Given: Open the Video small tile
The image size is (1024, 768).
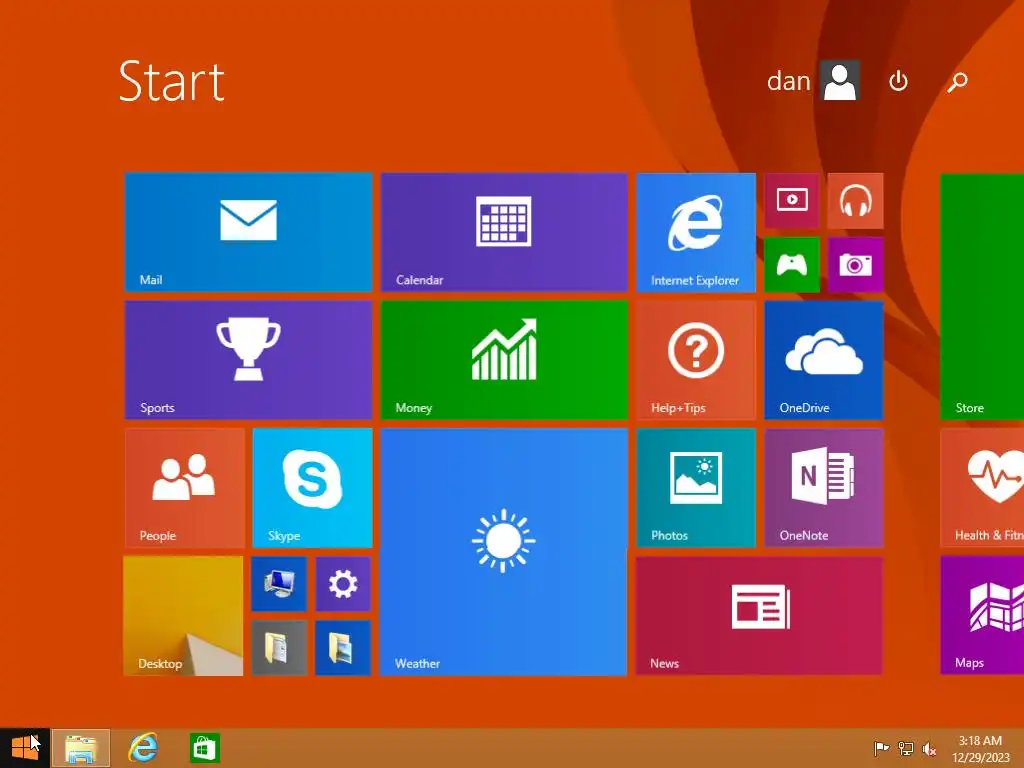Looking at the screenshot, I should click(x=792, y=200).
